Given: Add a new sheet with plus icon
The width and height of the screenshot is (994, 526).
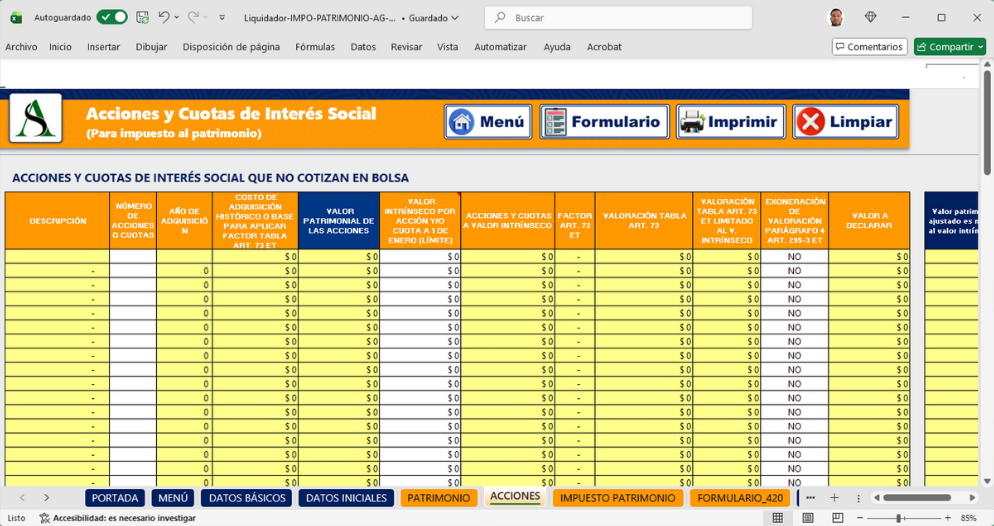Looking at the screenshot, I should 834,498.
